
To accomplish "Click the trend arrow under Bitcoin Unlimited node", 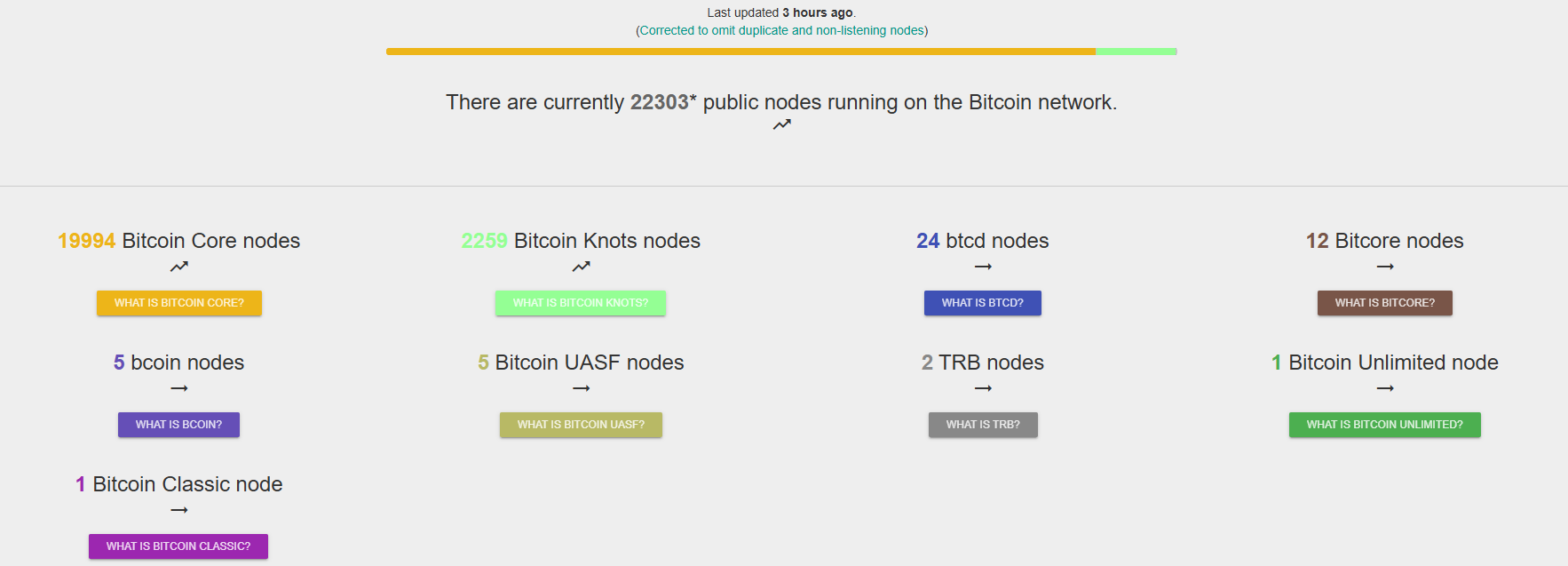I will 1385,388.
